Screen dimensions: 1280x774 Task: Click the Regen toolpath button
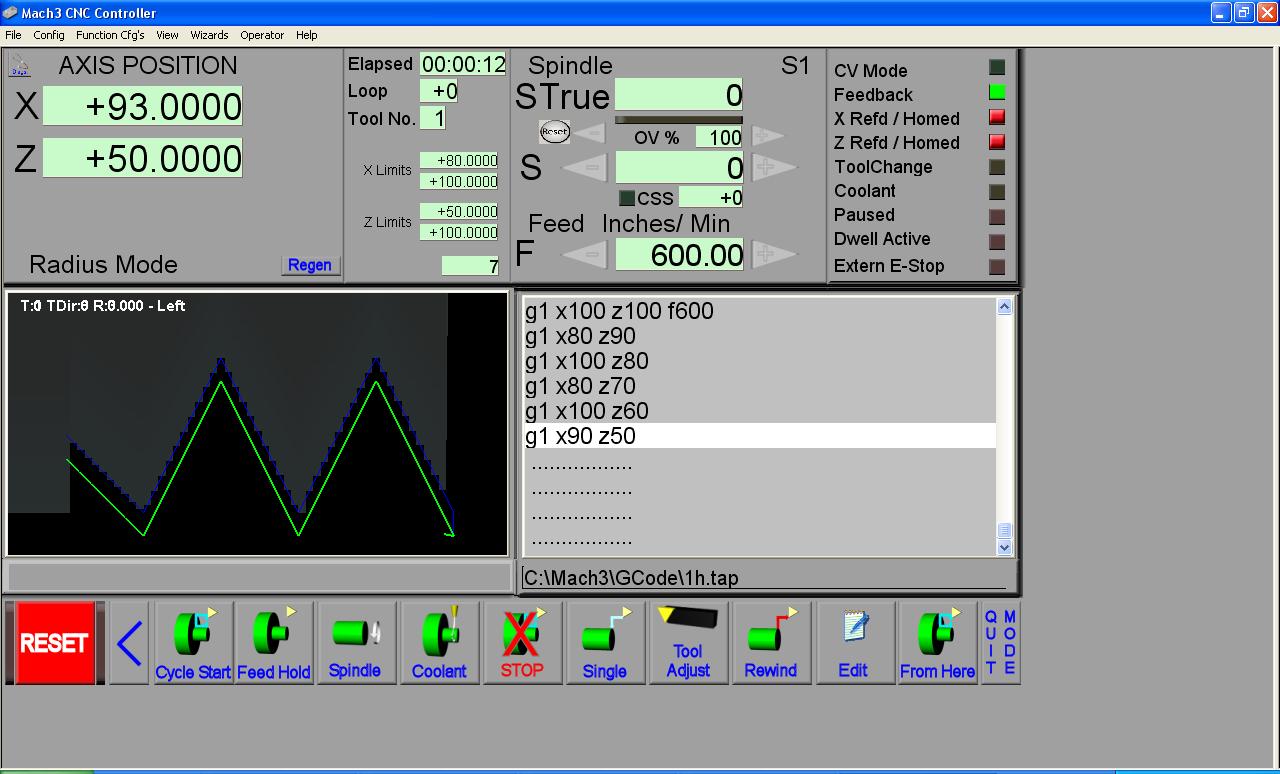(x=310, y=265)
